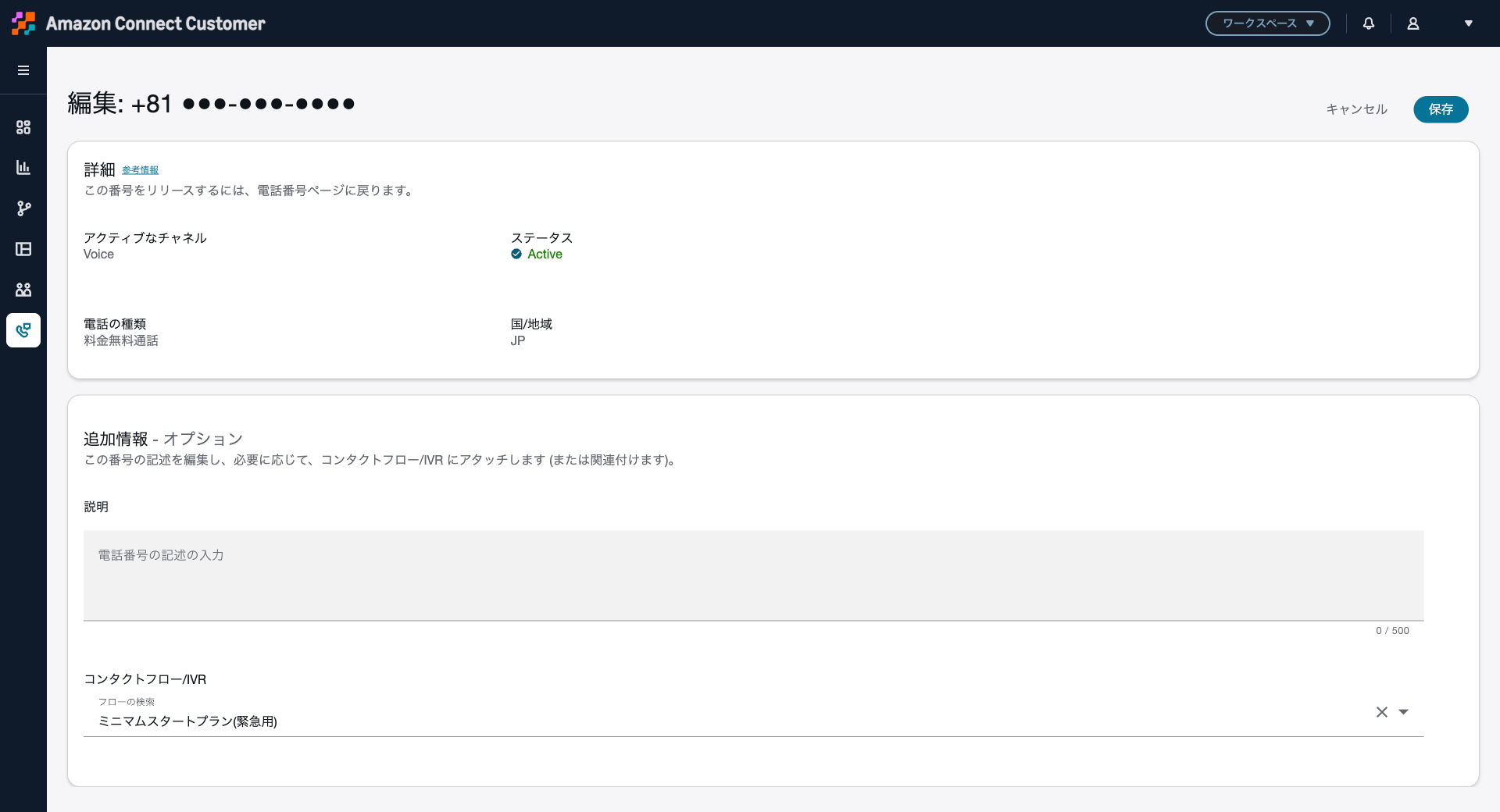The height and width of the screenshot is (812, 1500).
Task: Open the analytics bar chart icon
Action: click(23, 168)
